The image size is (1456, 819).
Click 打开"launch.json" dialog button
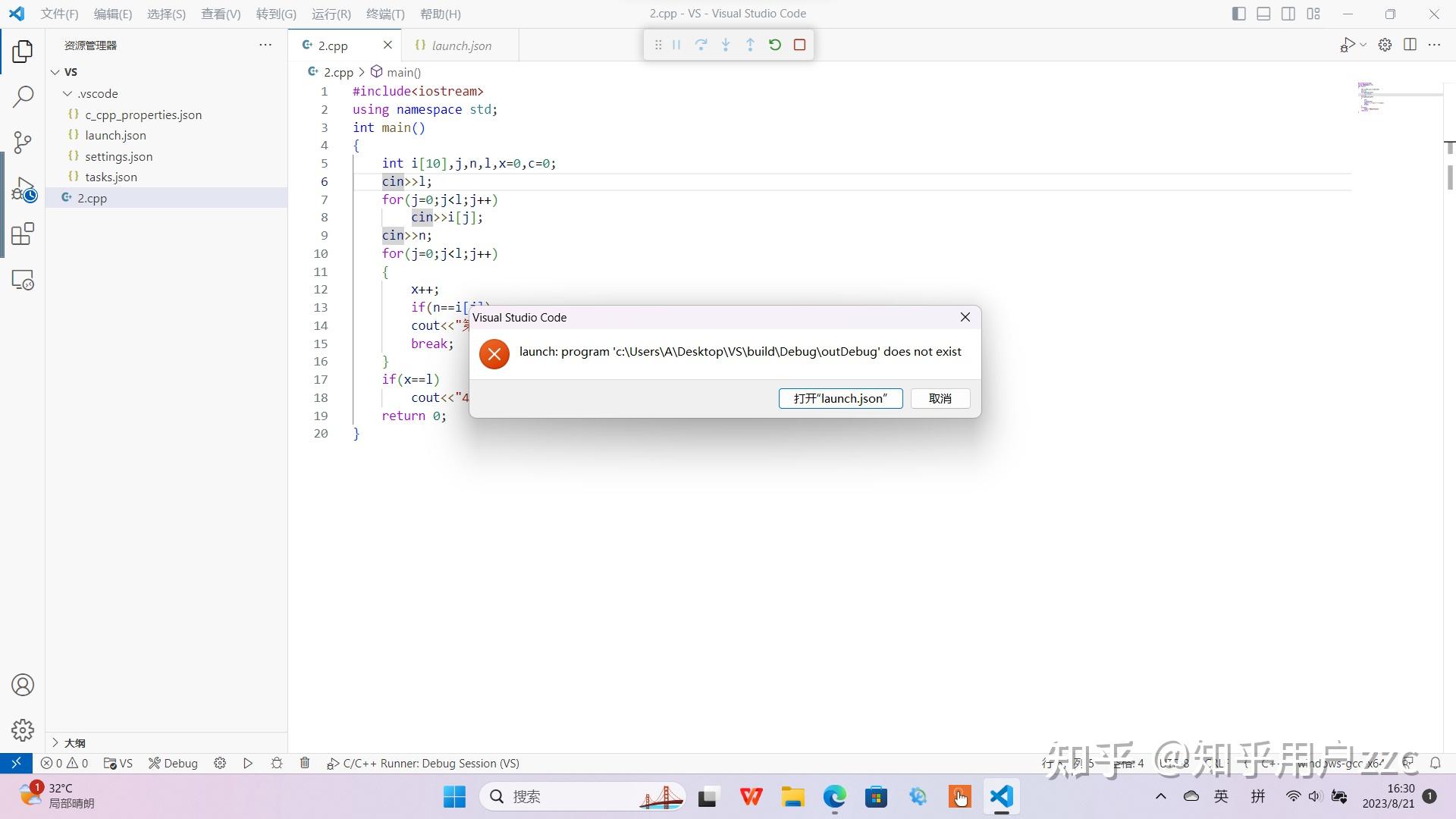840,398
